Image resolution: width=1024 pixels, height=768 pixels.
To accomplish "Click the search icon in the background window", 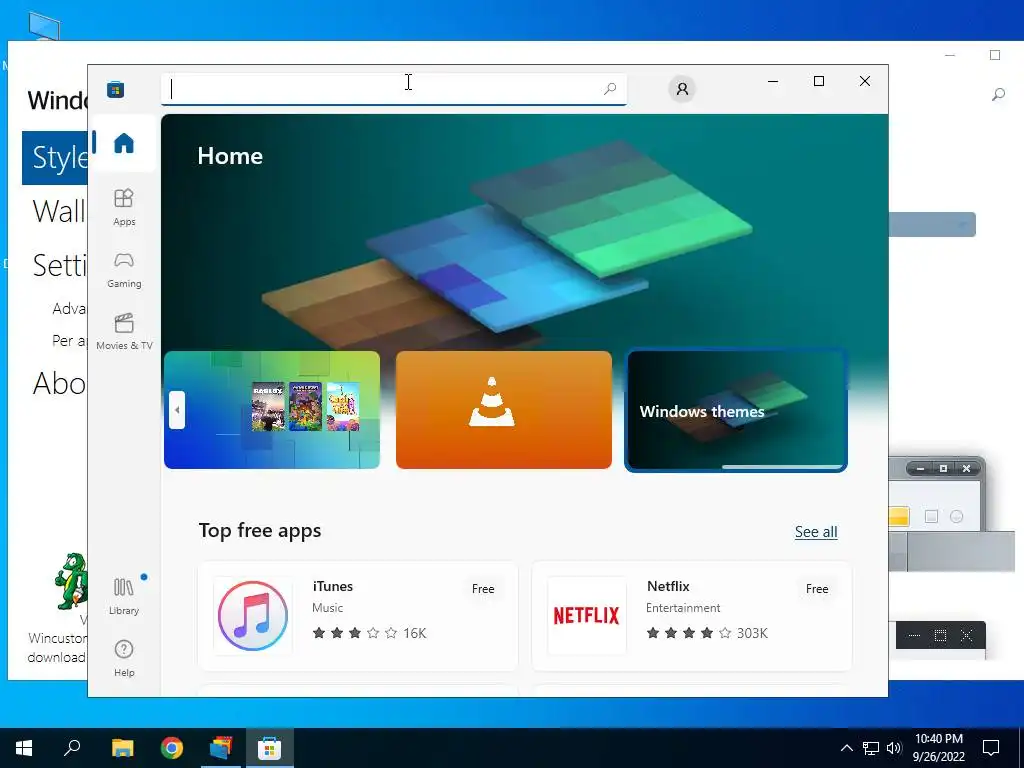I will coord(998,95).
